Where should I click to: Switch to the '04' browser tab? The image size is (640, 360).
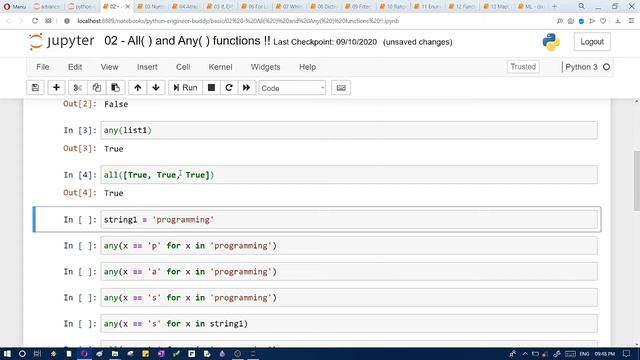(186, 7)
